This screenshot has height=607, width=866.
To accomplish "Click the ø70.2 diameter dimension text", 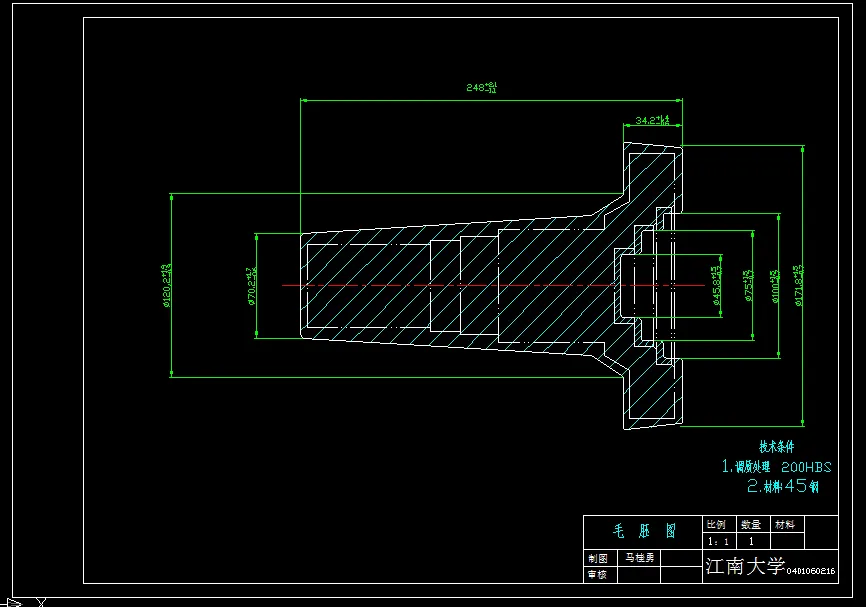I will (251, 286).
